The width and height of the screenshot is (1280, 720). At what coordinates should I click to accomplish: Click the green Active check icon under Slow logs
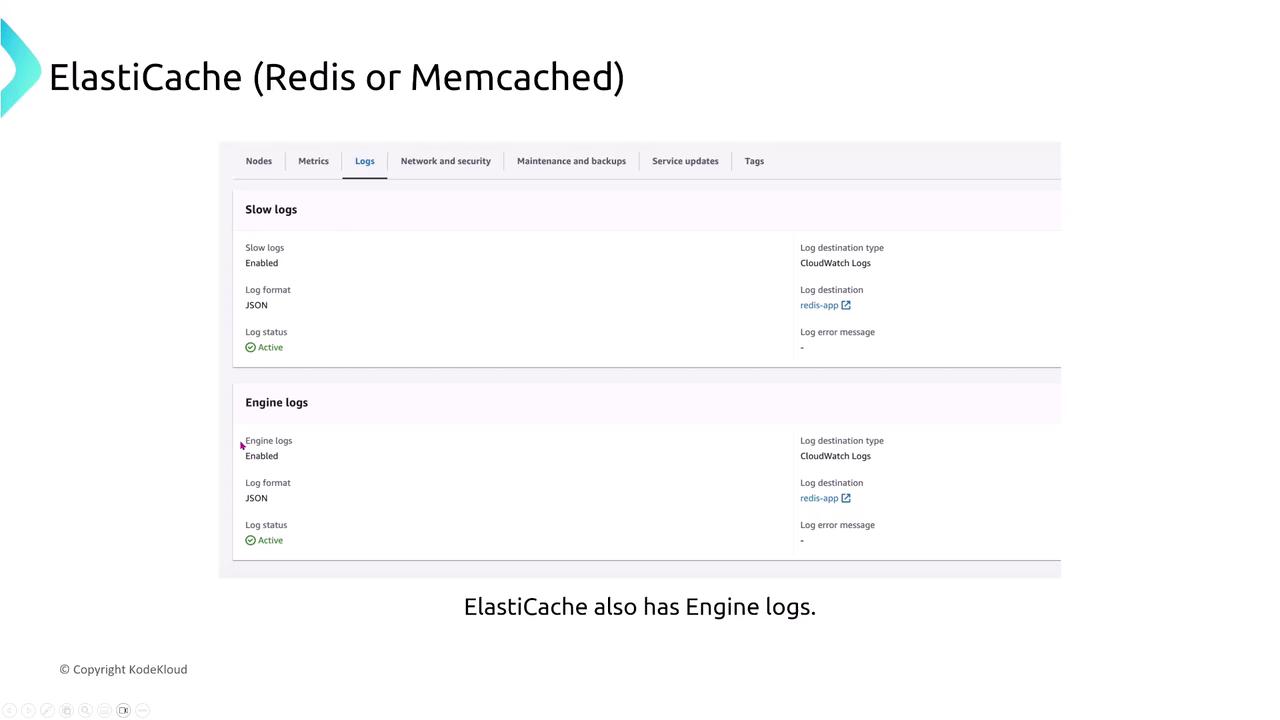[x=250, y=347]
